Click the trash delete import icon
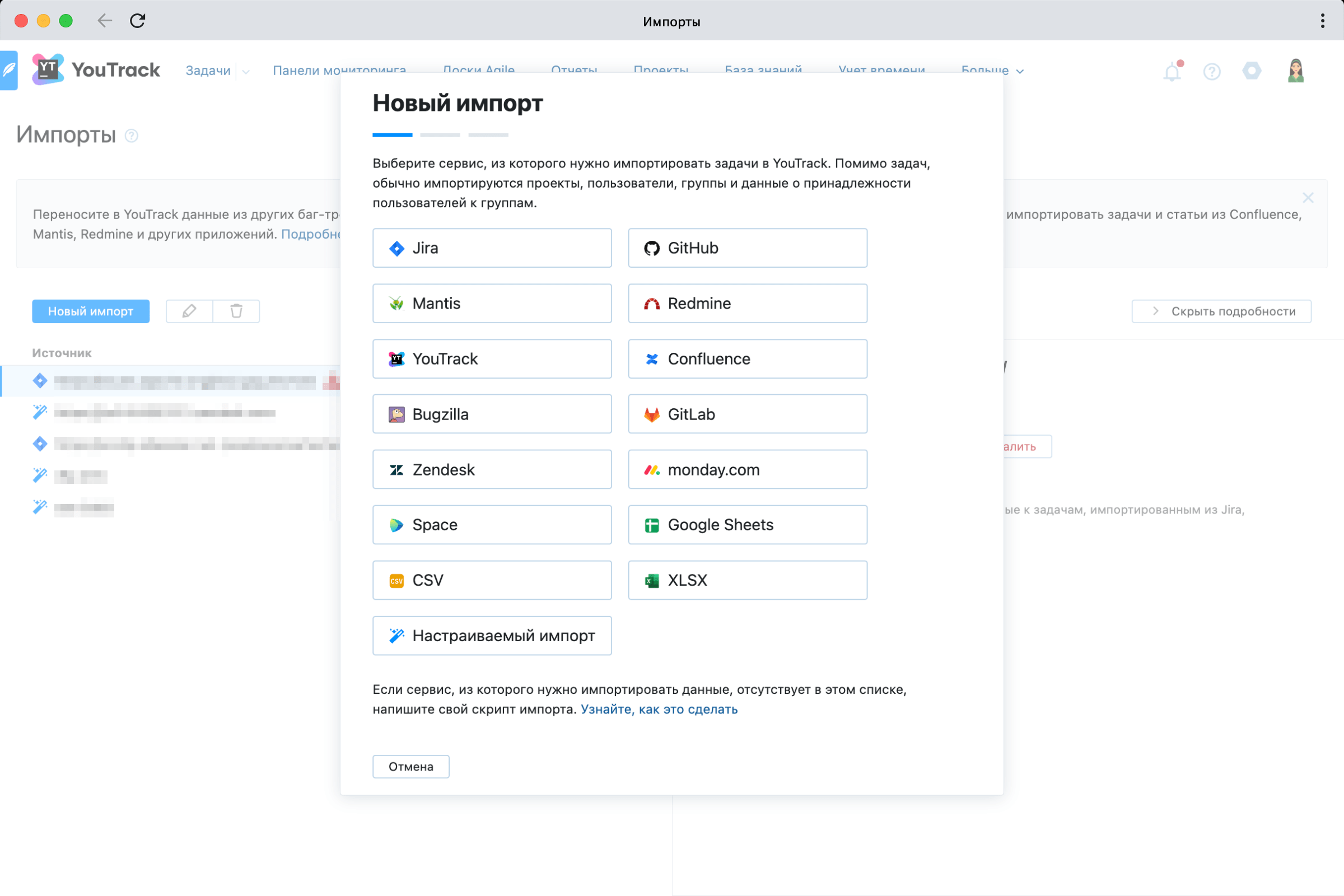This screenshot has width=1344, height=896. tap(236, 311)
